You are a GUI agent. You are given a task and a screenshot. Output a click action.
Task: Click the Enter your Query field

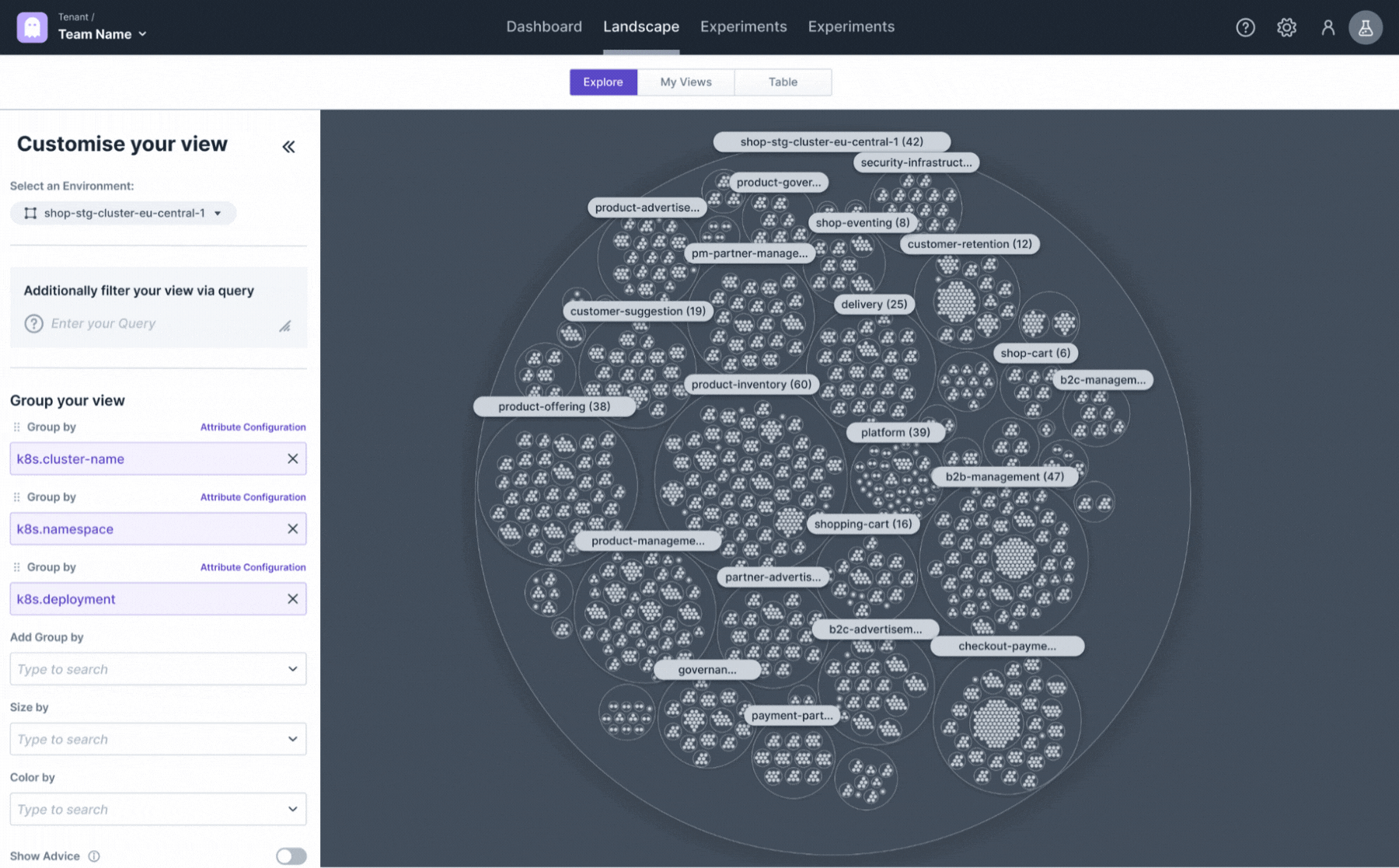[x=155, y=323]
